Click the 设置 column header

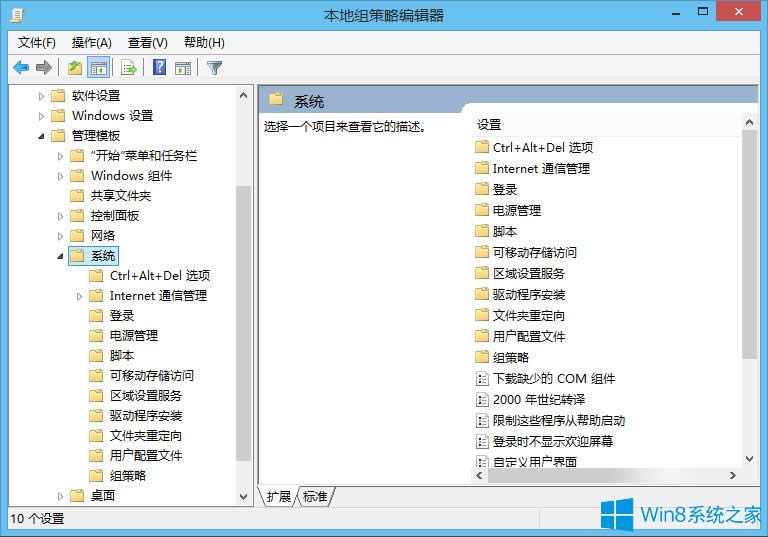click(x=489, y=125)
